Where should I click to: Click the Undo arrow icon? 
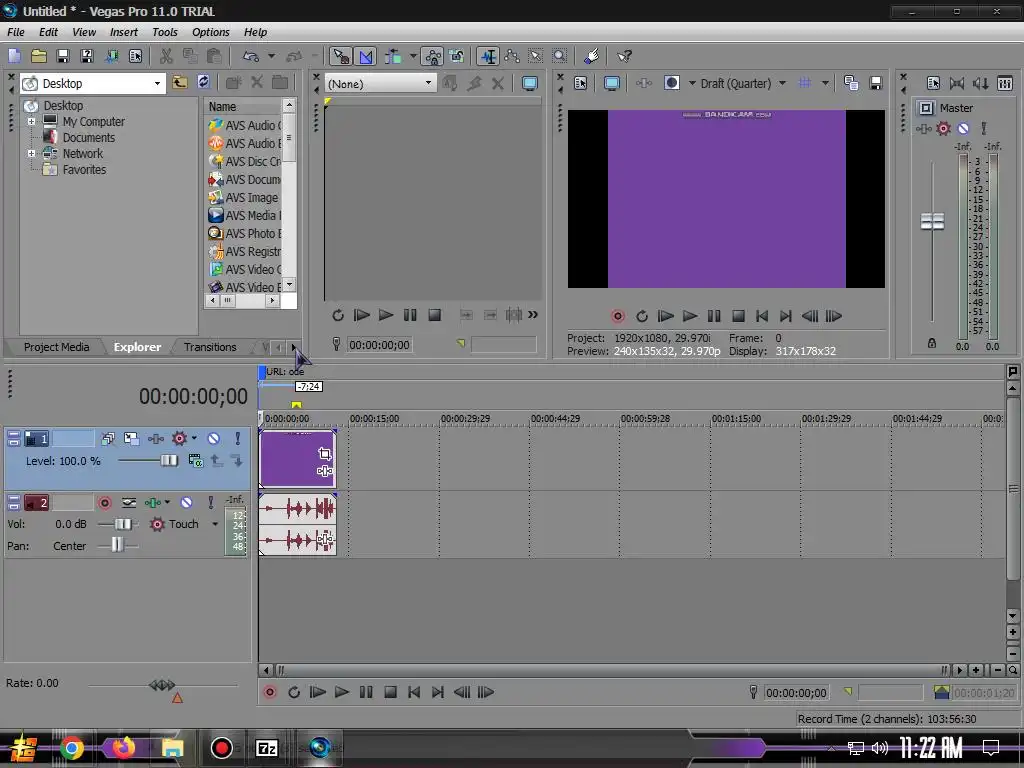click(251, 56)
